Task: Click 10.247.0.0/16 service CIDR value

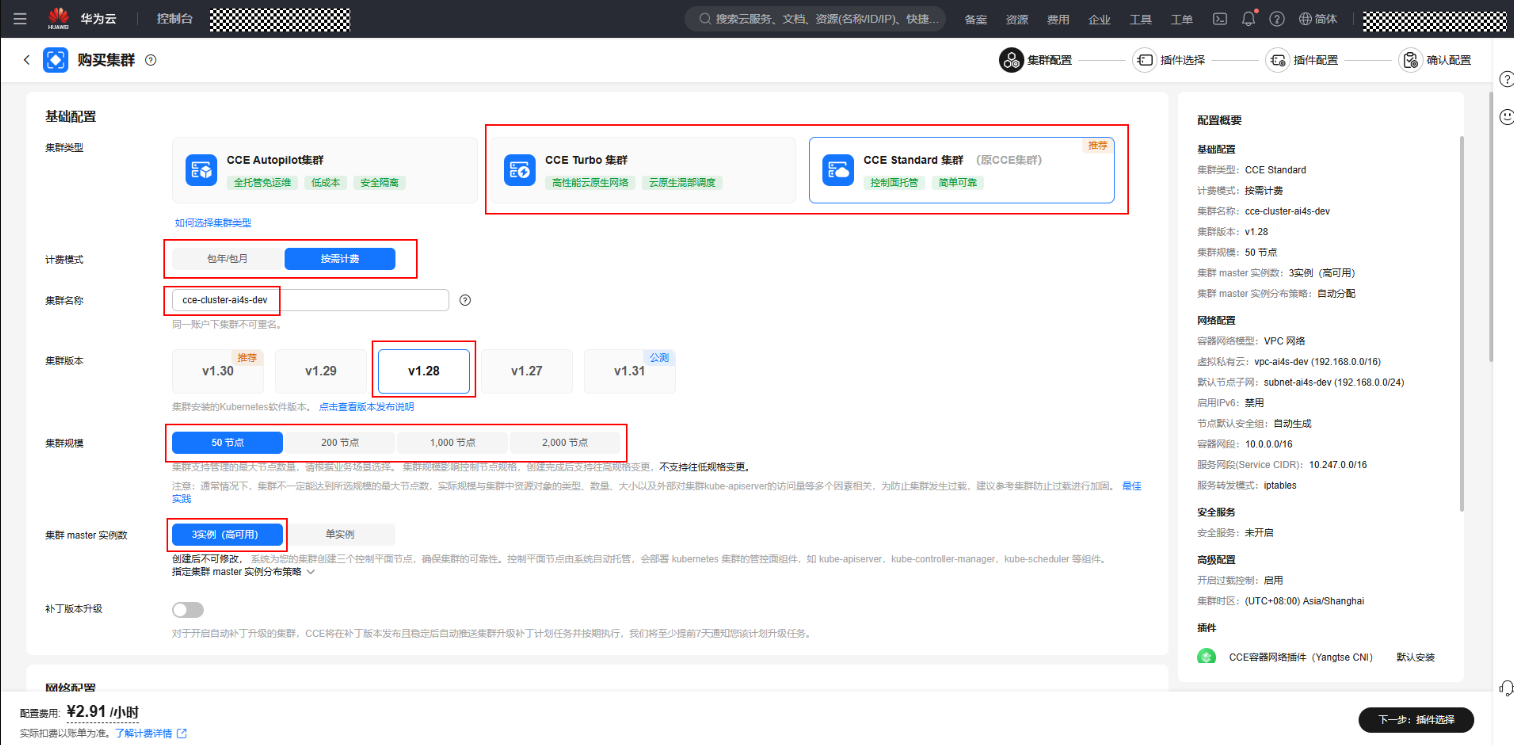Action: coord(1338,464)
